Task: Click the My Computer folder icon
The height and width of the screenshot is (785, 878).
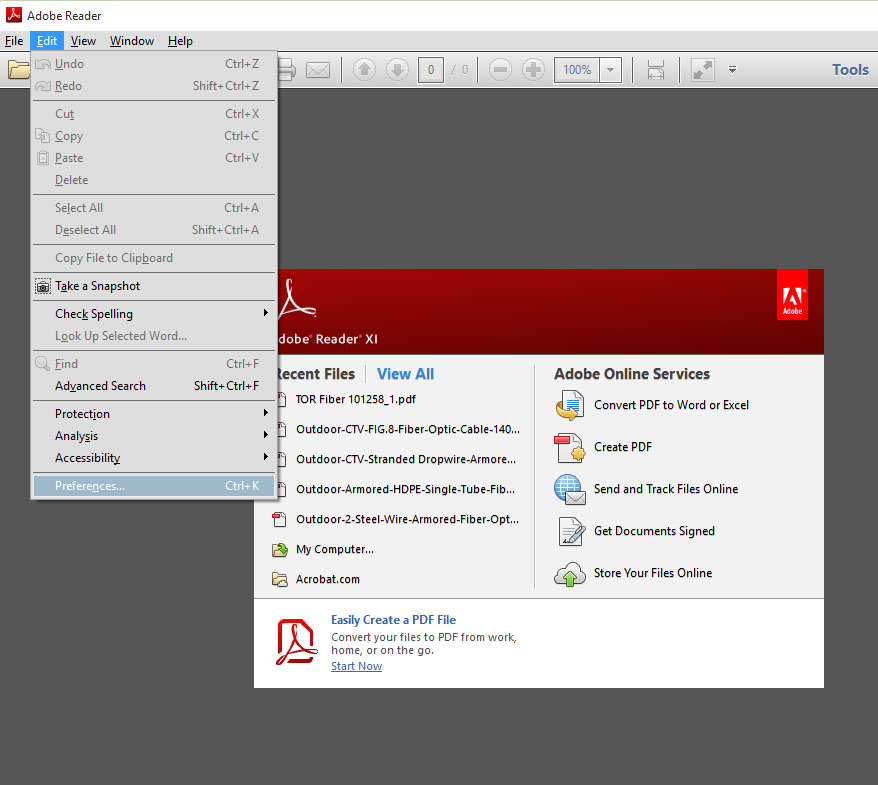Action: coord(279,549)
